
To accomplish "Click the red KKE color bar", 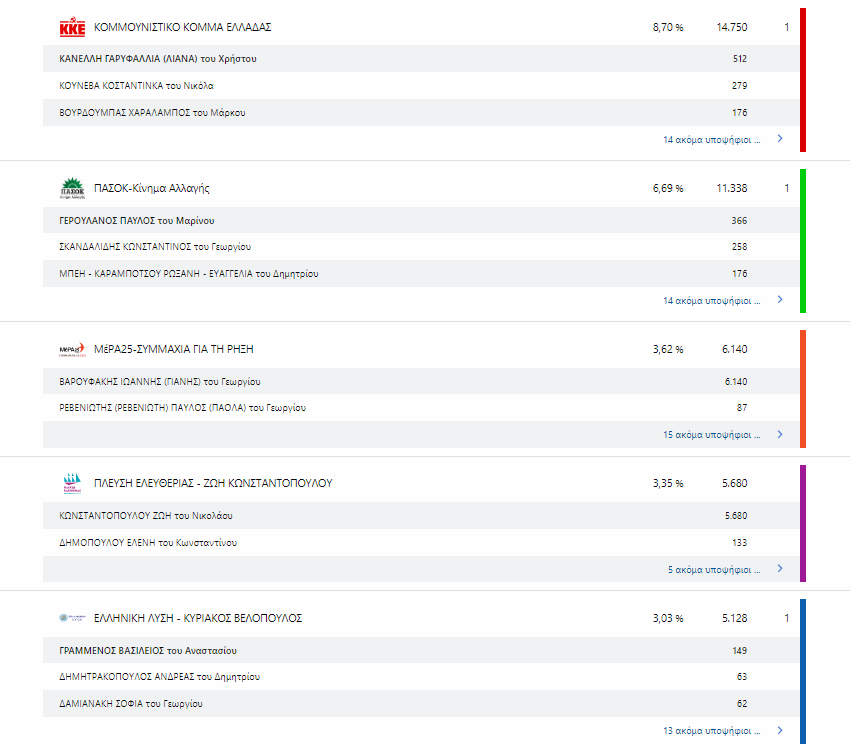I will (802, 80).
